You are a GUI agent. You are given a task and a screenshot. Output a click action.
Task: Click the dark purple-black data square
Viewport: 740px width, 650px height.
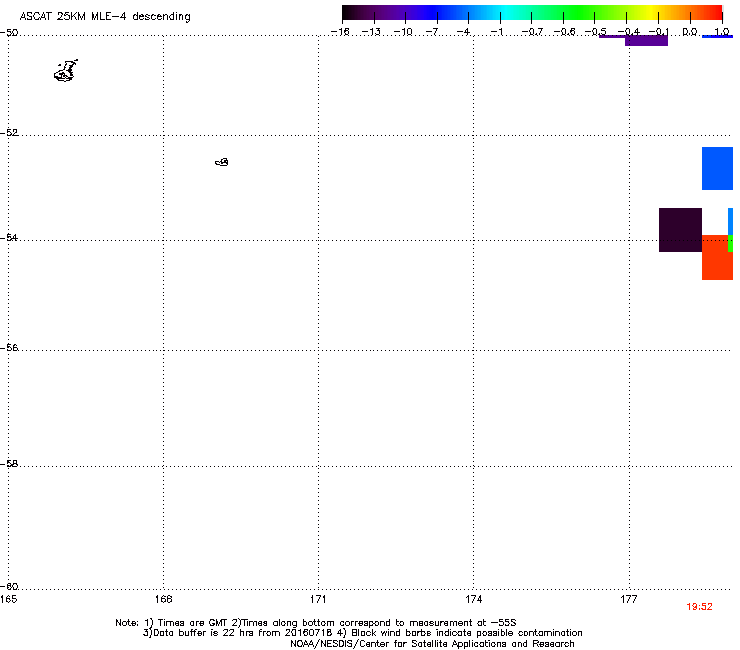[x=680, y=230]
